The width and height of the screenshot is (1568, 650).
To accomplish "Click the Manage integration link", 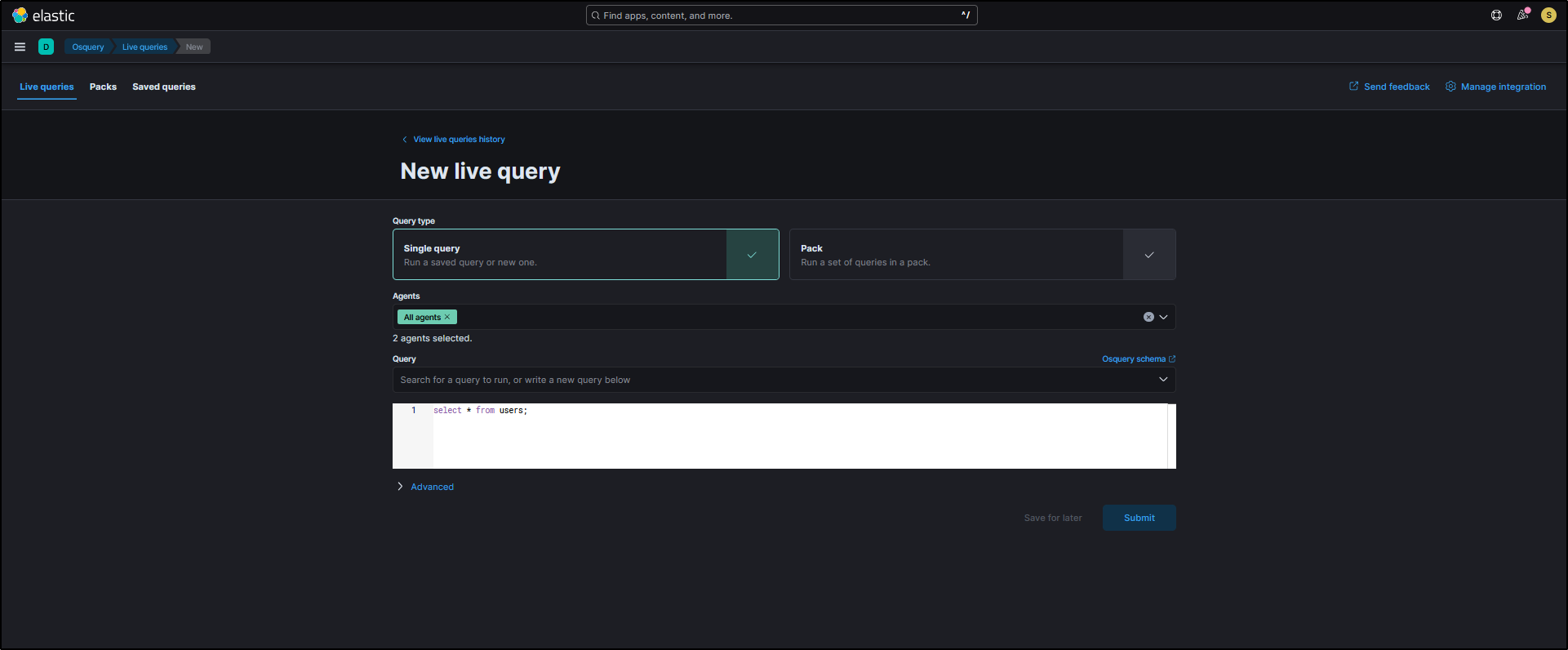I will point(1503,87).
